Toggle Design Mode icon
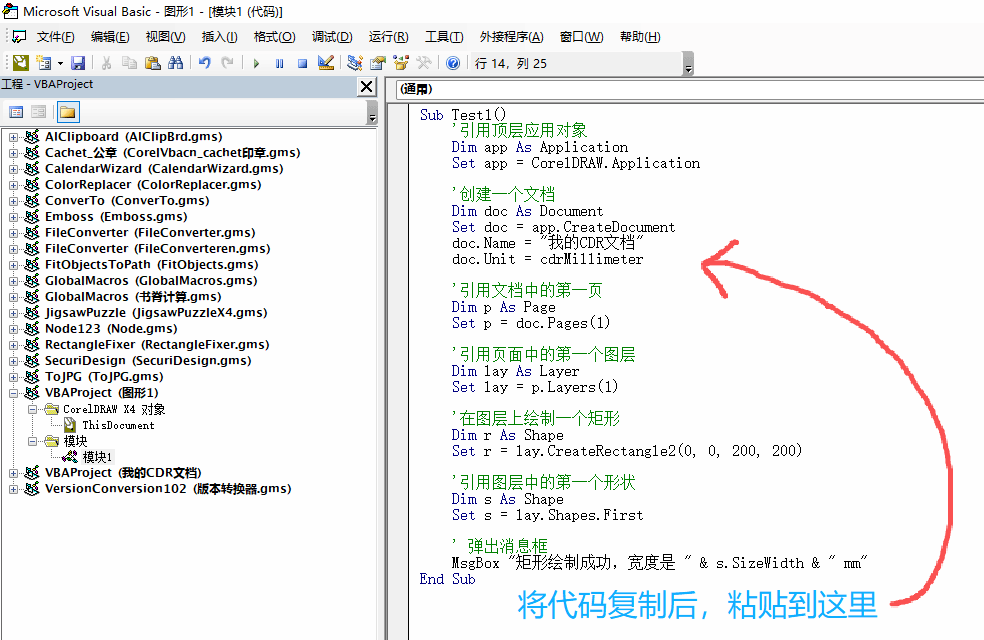The height and width of the screenshot is (640, 984). tap(326, 63)
